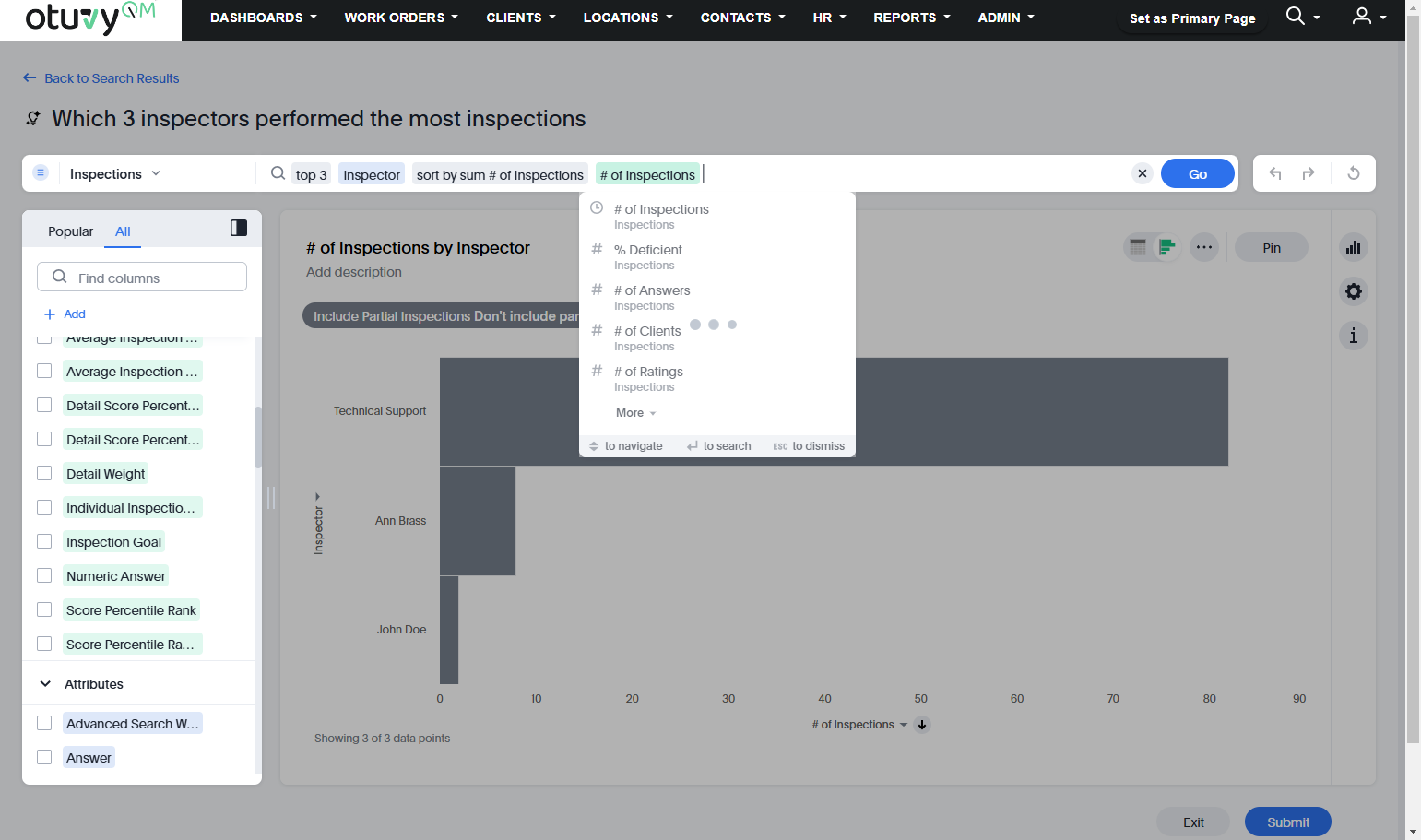Click the Submit button
Image resolution: width=1421 pixels, height=840 pixels.
click(x=1288, y=822)
